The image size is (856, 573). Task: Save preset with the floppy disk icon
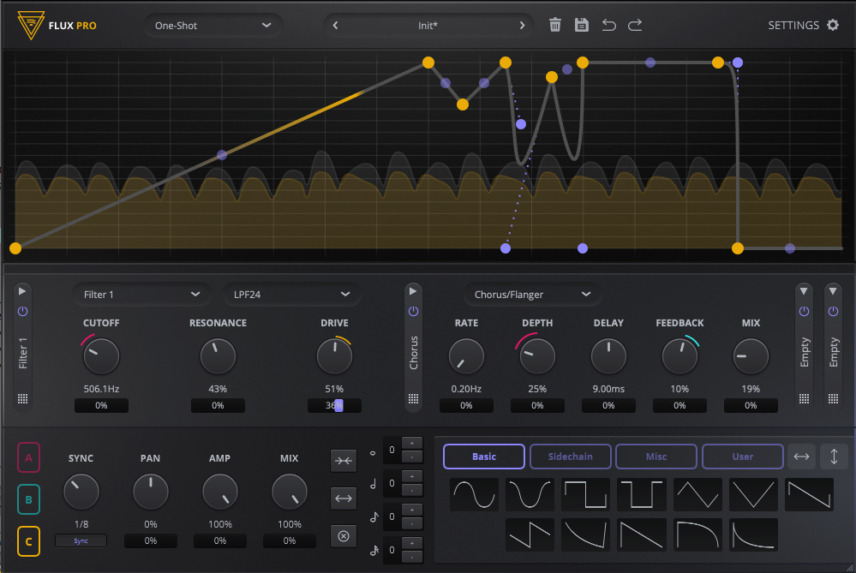point(581,25)
